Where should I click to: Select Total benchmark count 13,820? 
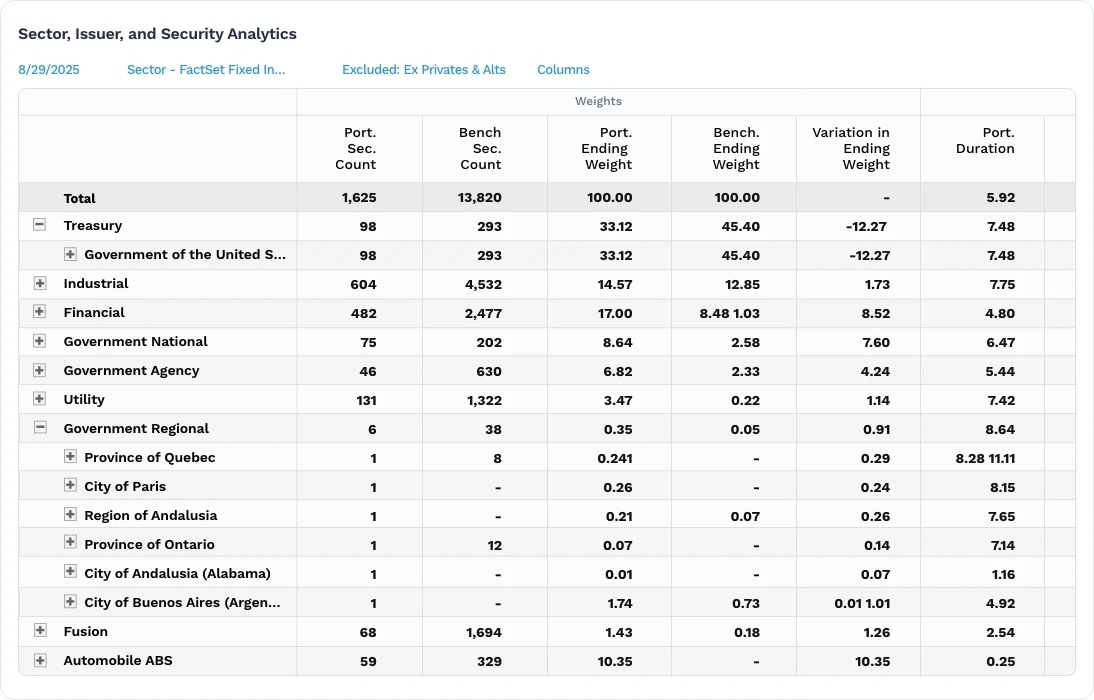(479, 198)
